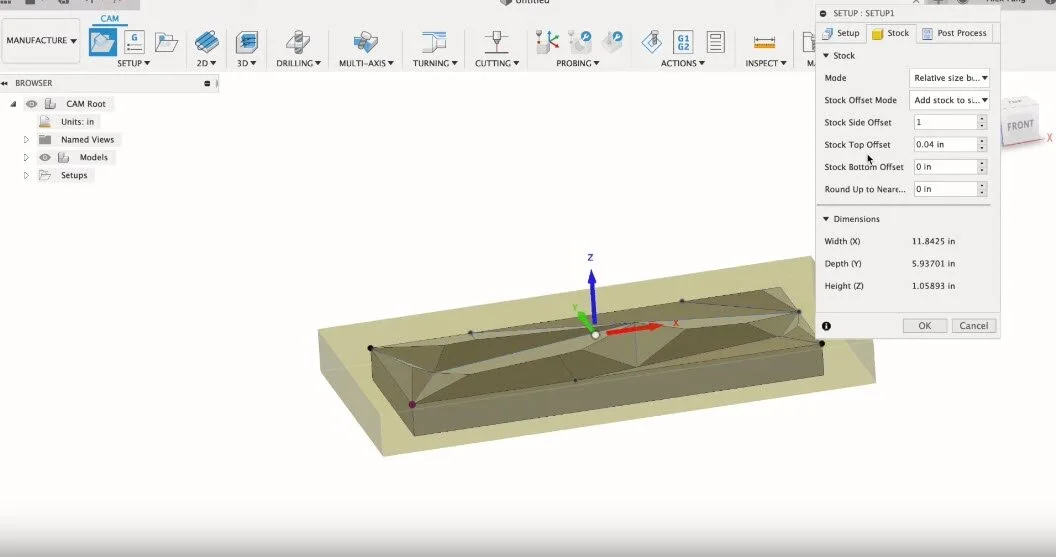Open the DRILLING dropdown menu
1056x557 pixels.
coord(298,63)
